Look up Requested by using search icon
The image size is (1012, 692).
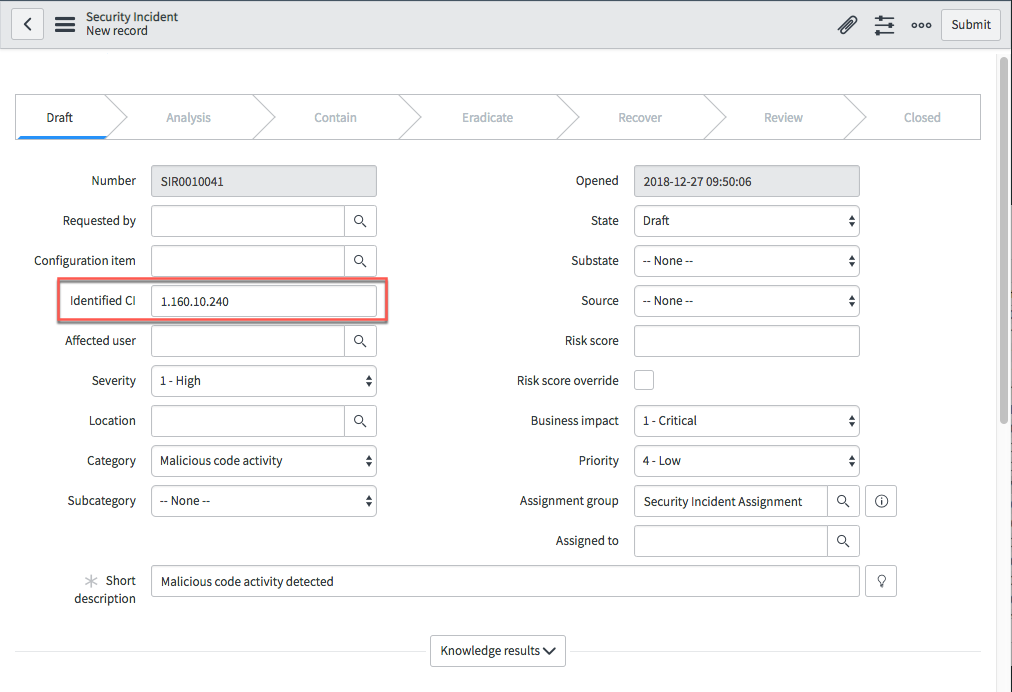[x=360, y=221]
